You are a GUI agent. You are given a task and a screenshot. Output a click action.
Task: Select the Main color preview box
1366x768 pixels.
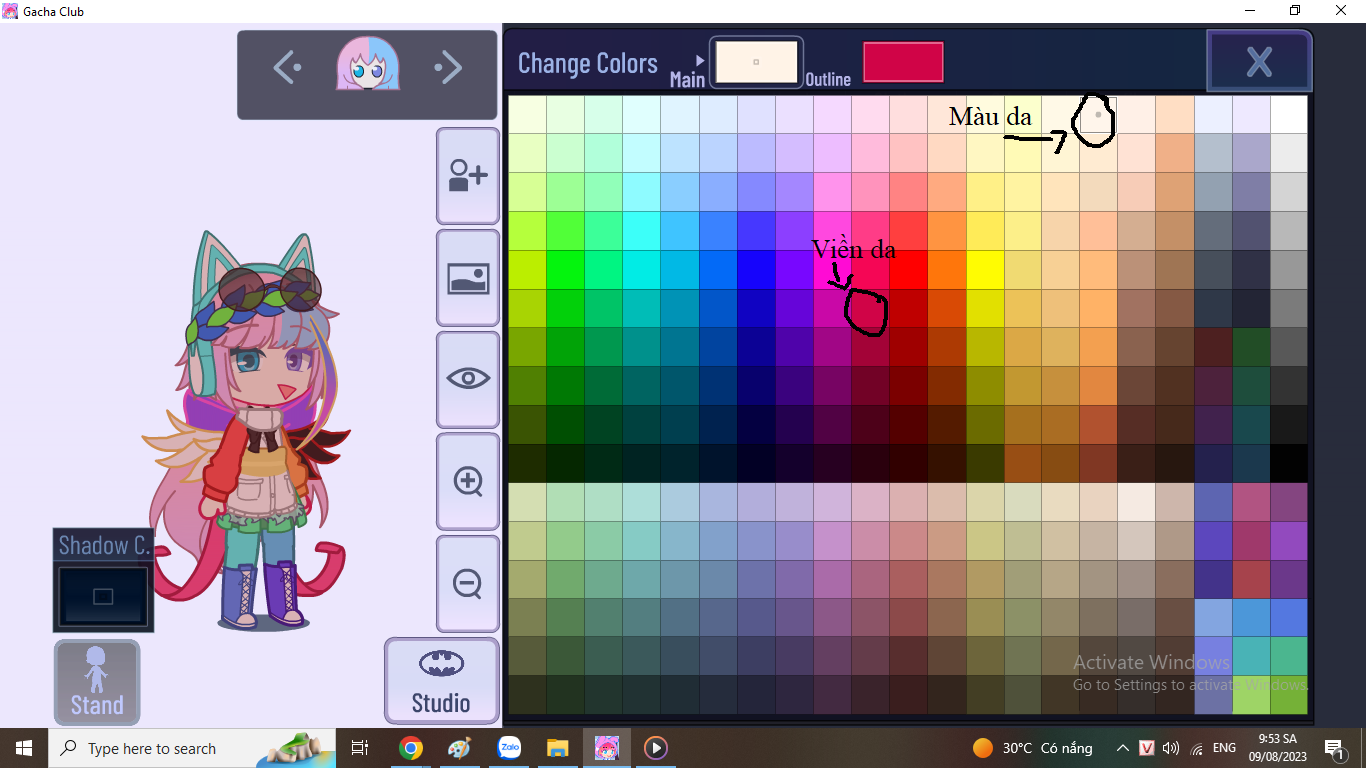pyautogui.click(x=756, y=62)
